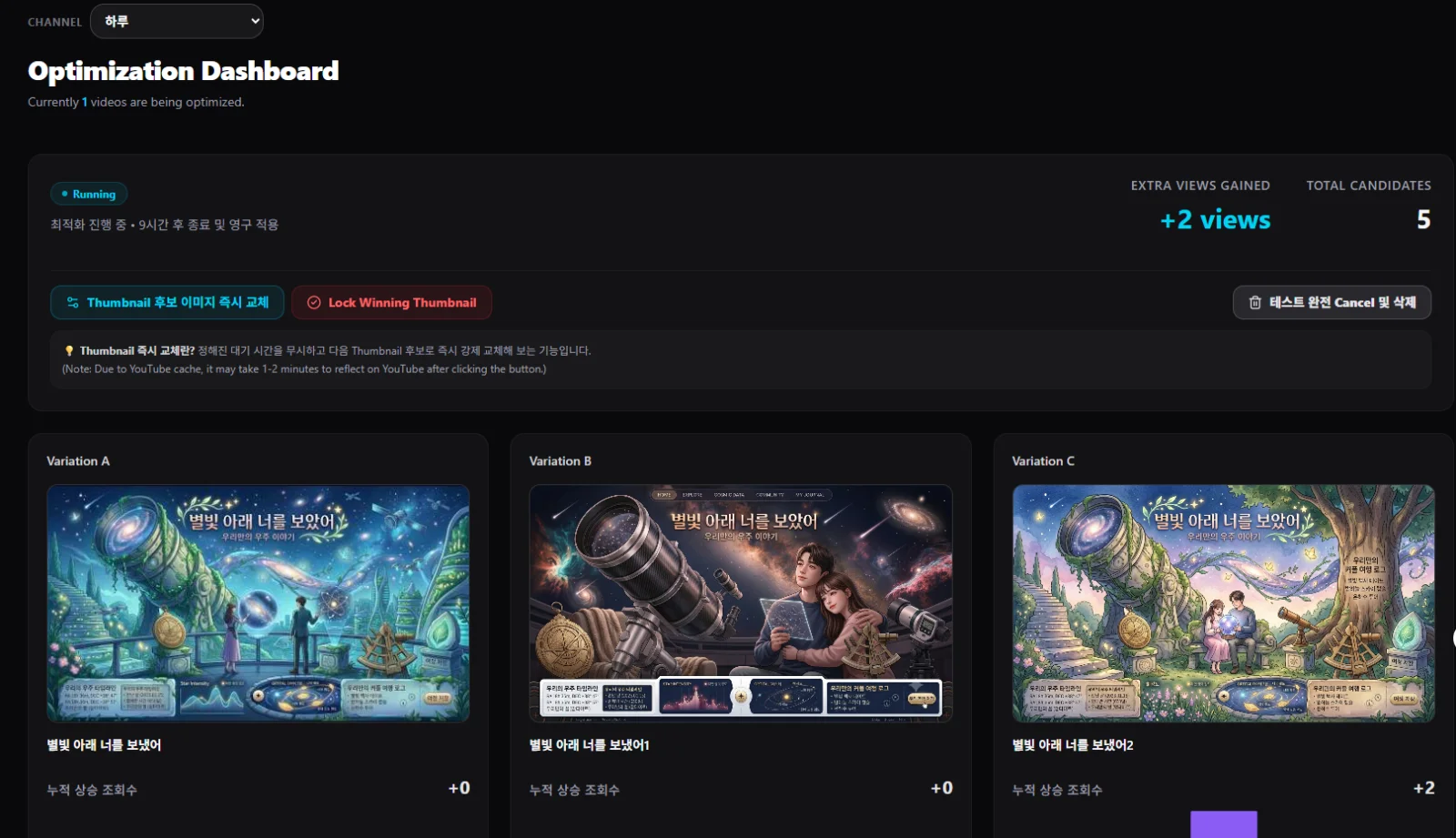The width and height of the screenshot is (1456, 838).
Task: Click the YouTube cache note text
Action: pos(304,369)
